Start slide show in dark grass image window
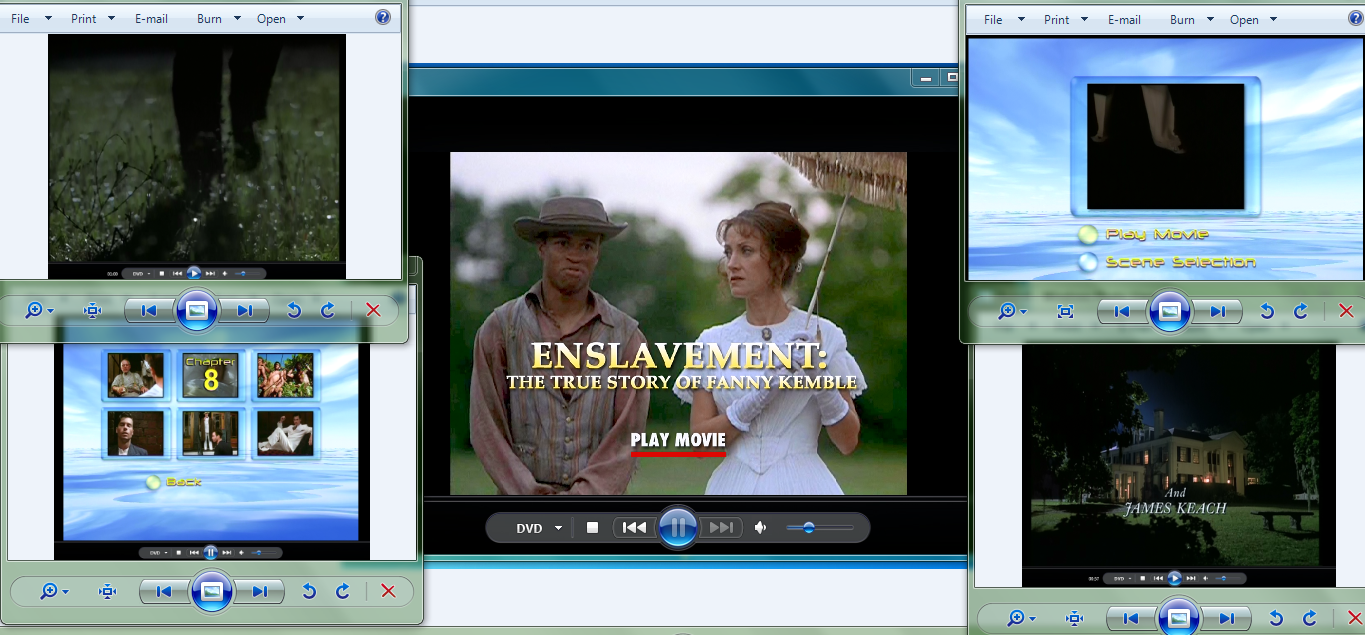Screen dimensions: 1365x635 coord(197,310)
